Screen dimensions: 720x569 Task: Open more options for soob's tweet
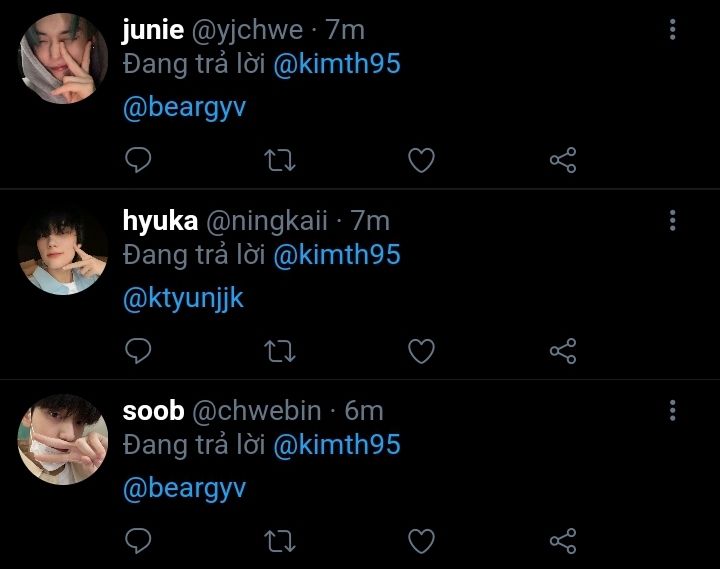pos(672,410)
